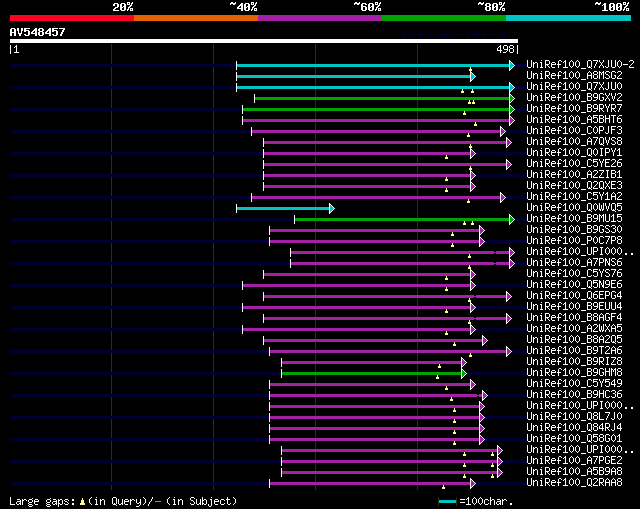Select the UniRef100_Q0WVQ5 label
Image resolution: width=640 pixels, height=509 pixels.
pos(574,208)
